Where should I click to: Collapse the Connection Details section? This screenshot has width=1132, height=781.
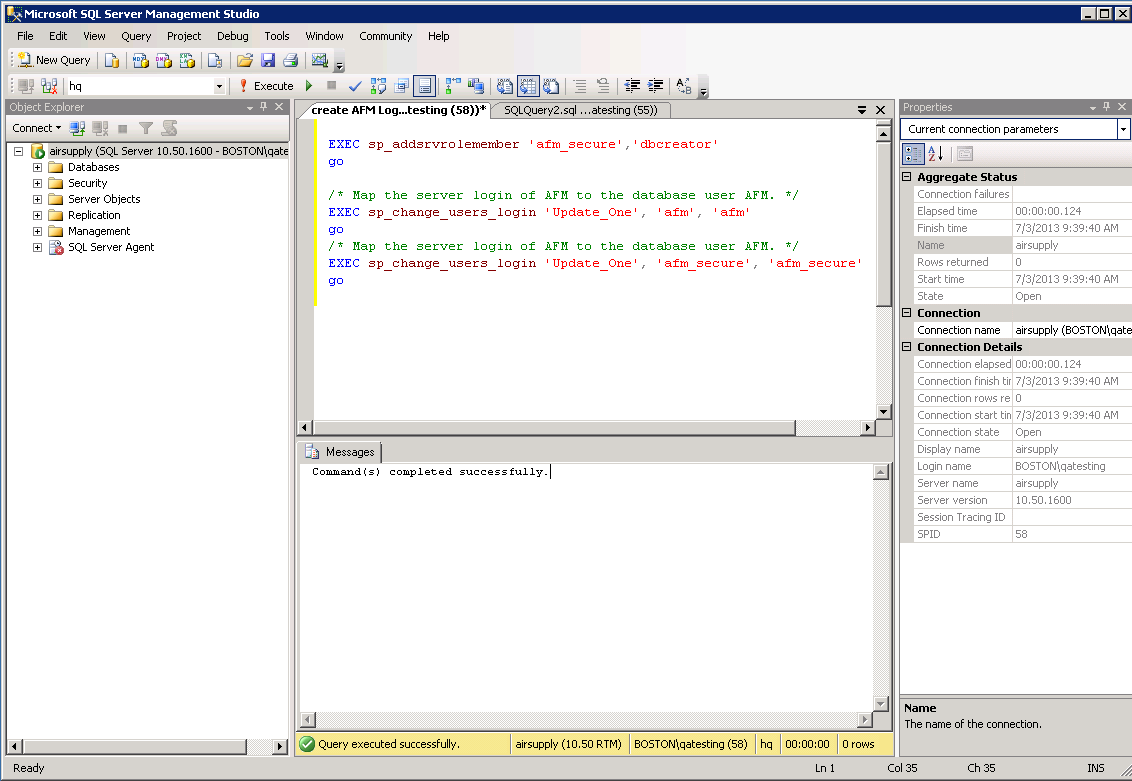coord(907,347)
